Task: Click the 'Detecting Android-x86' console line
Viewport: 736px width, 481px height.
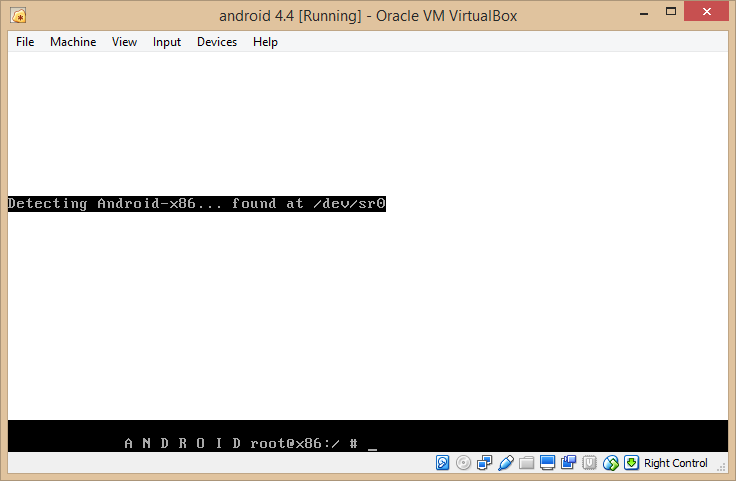Action: point(197,204)
